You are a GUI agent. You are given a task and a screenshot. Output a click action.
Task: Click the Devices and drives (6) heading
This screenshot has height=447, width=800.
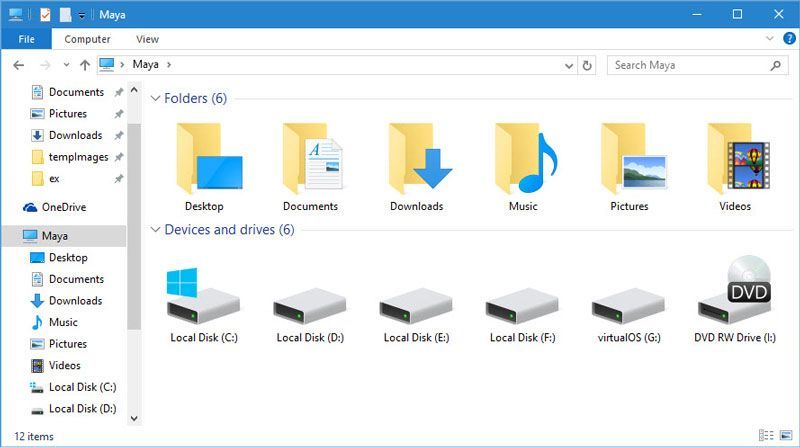[x=229, y=230]
